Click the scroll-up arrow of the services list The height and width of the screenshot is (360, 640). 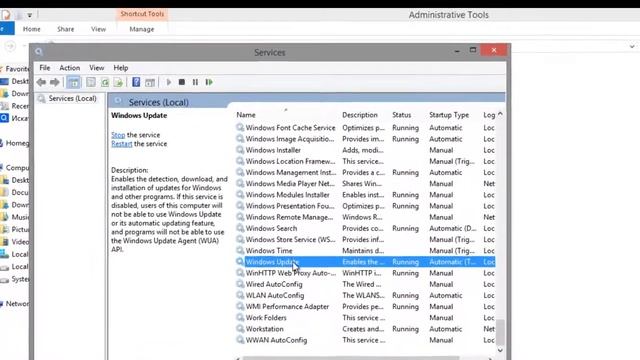(x=500, y=115)
